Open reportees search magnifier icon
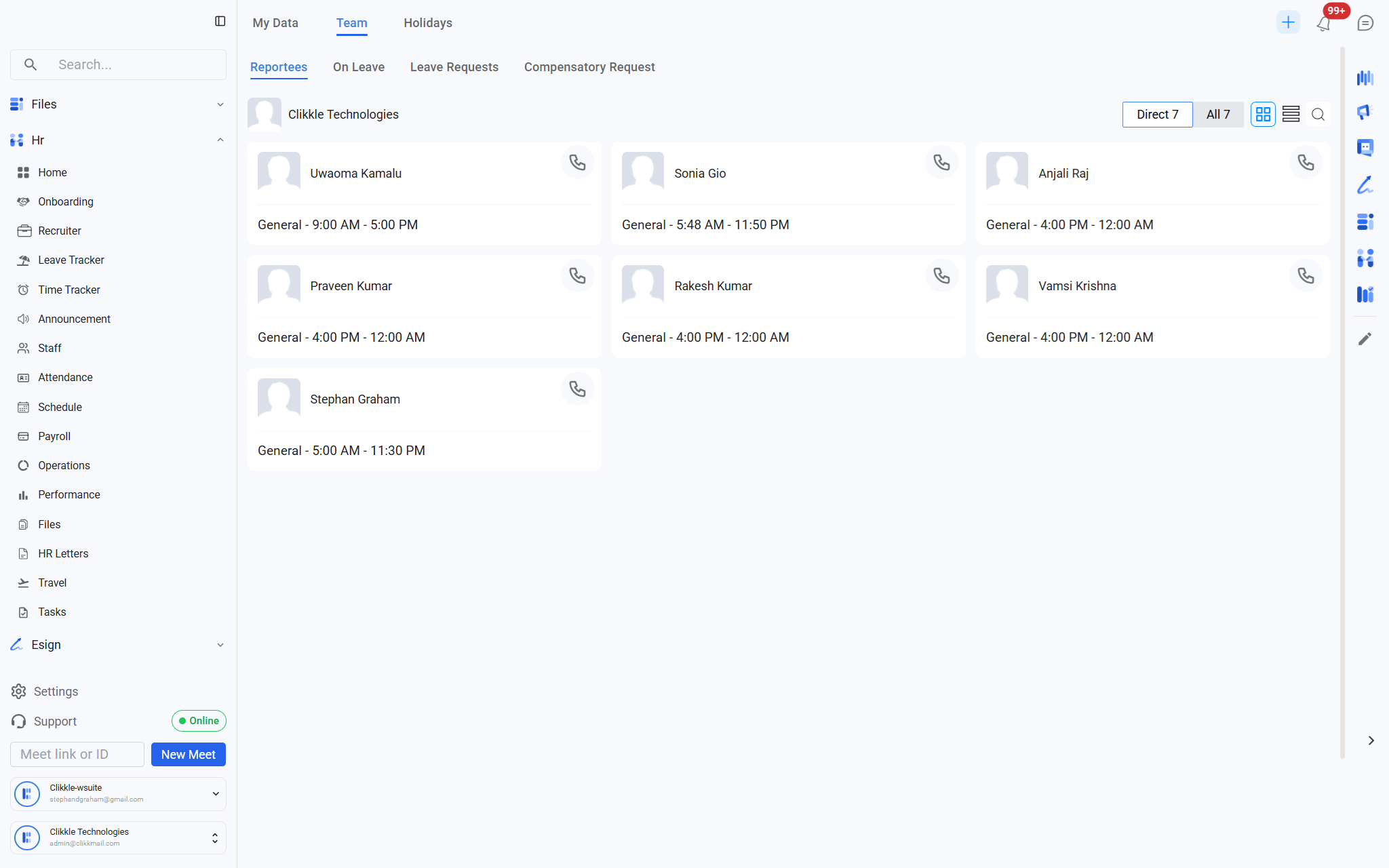1389x868 pixels. point(1318,115)
